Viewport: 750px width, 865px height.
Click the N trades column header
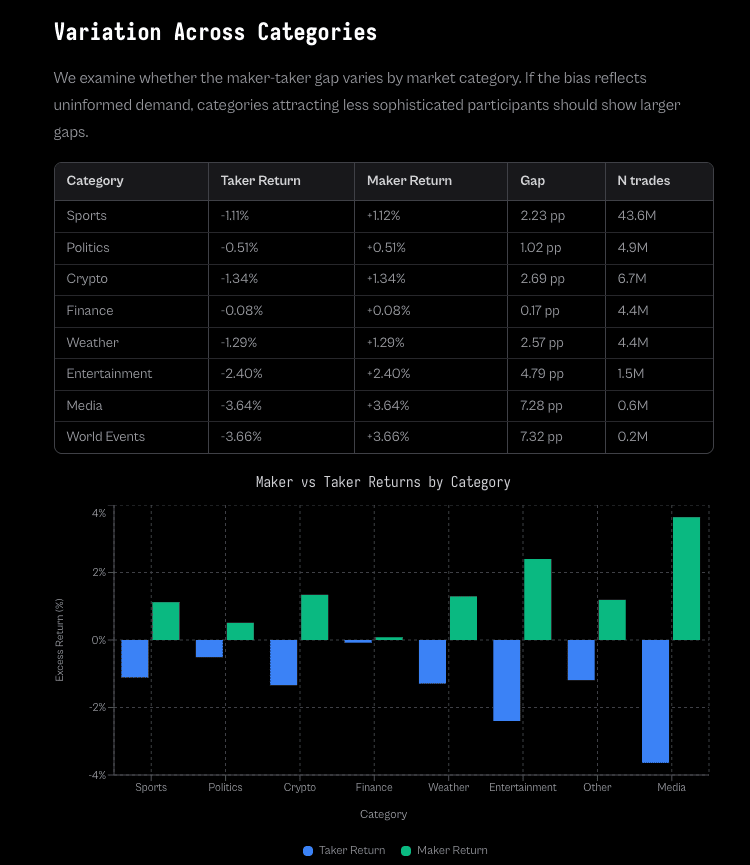pos(643,181)
